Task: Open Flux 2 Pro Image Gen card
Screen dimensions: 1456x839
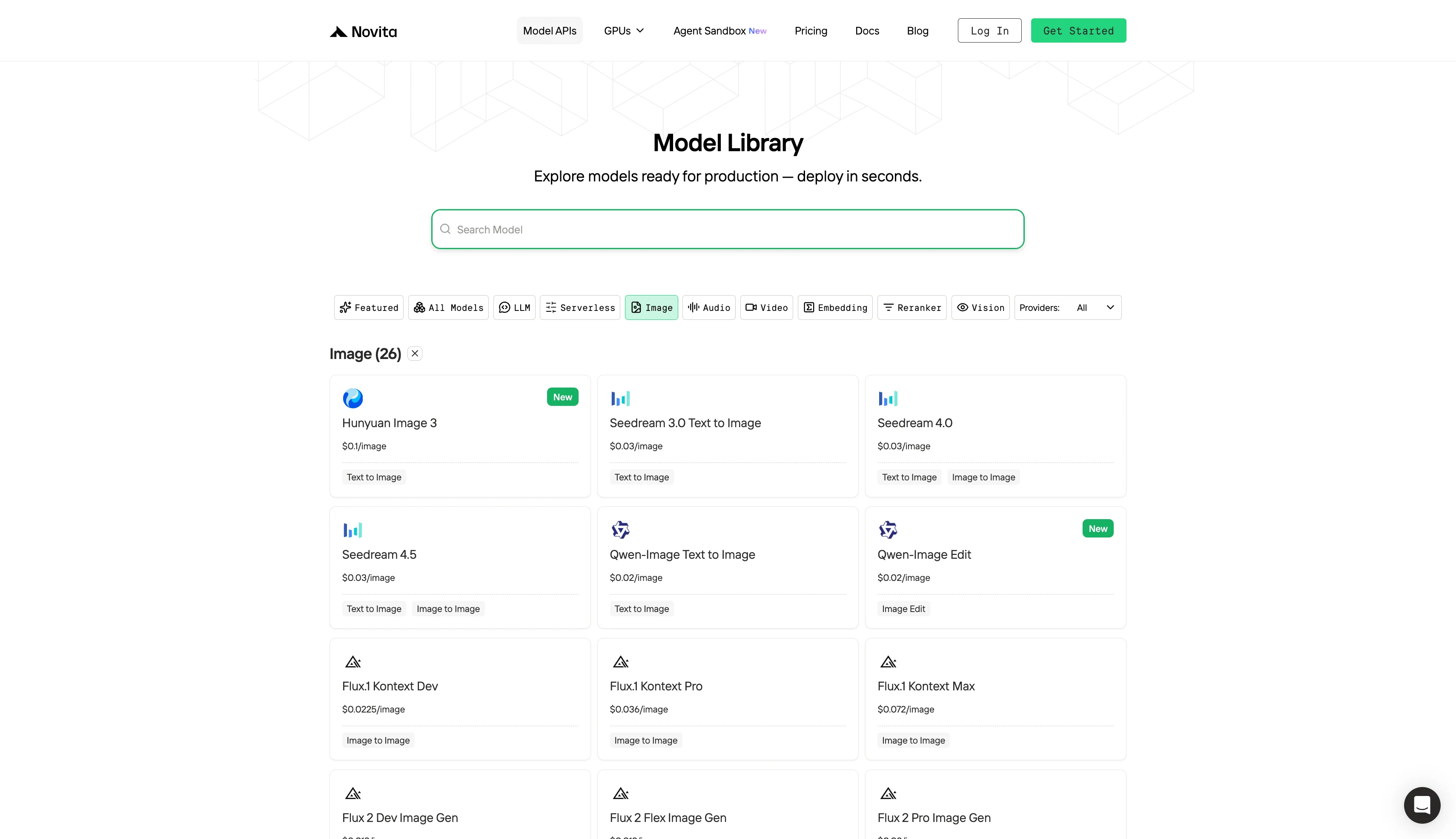Action: pyautogui.click(x=995, y=805)
